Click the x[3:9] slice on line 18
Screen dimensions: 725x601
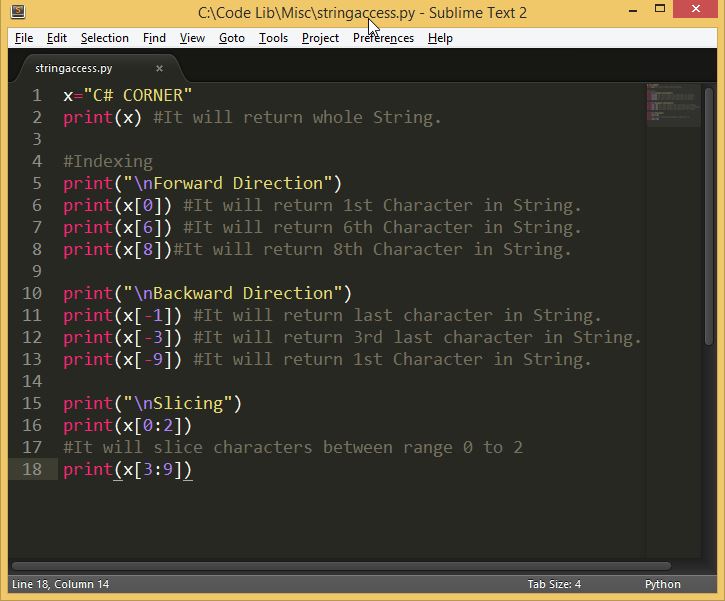click(x=153, y=470)
